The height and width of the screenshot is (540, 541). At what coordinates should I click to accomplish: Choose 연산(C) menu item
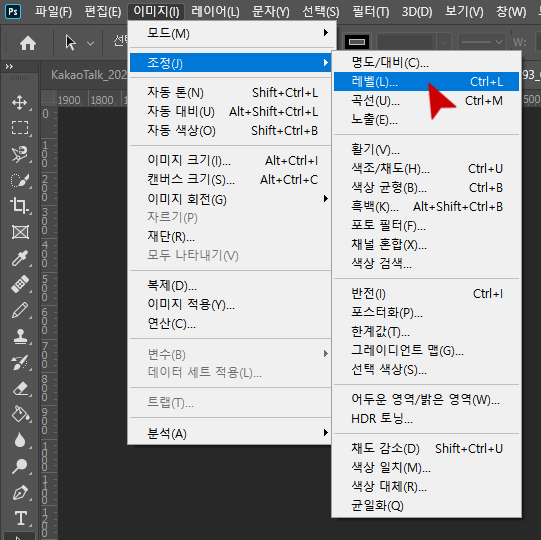click(x=230, y=324)
